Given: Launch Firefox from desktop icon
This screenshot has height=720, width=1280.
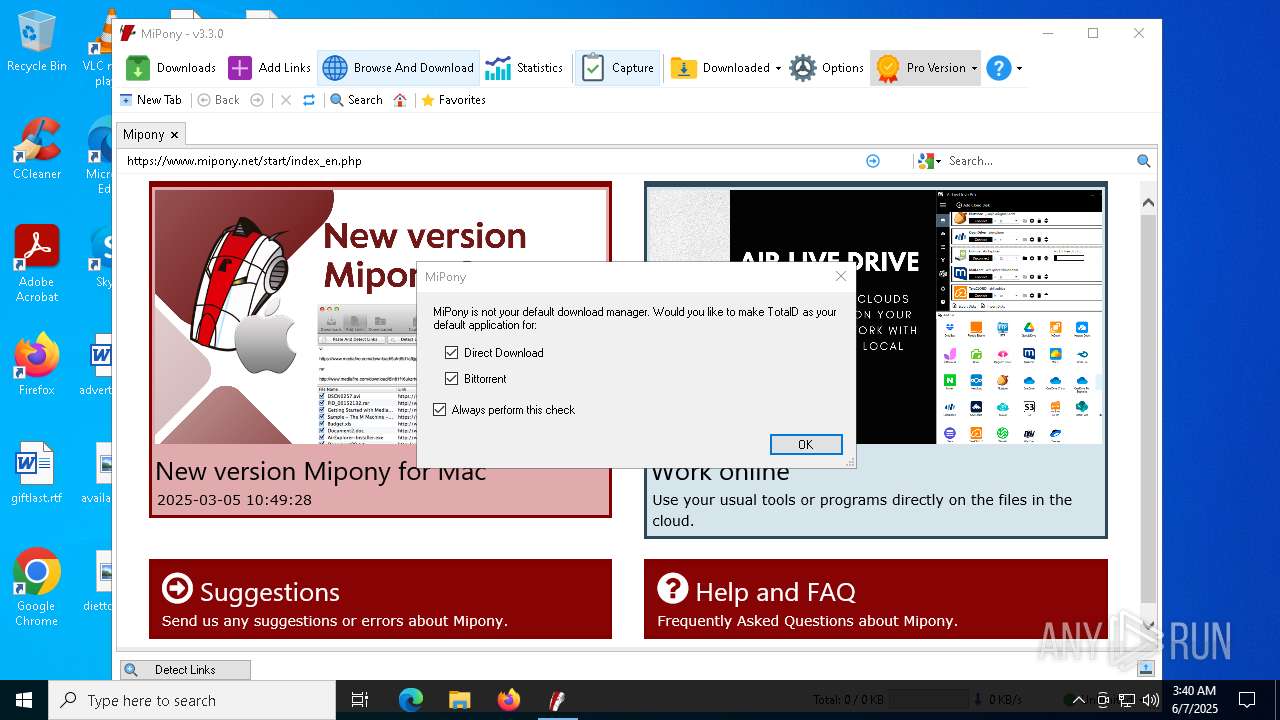Looking at the screenshot, I should pos(37,365).
